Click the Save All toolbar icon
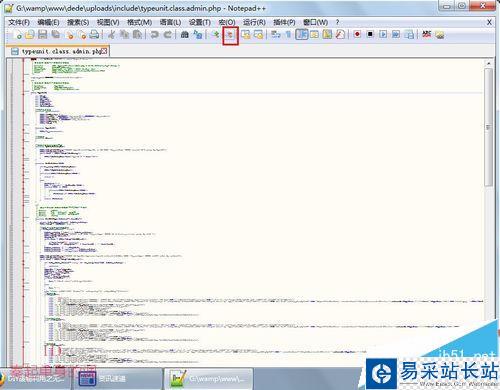This screenshot has width=500, height=390. pyautogui.click(x=55, y=34)
